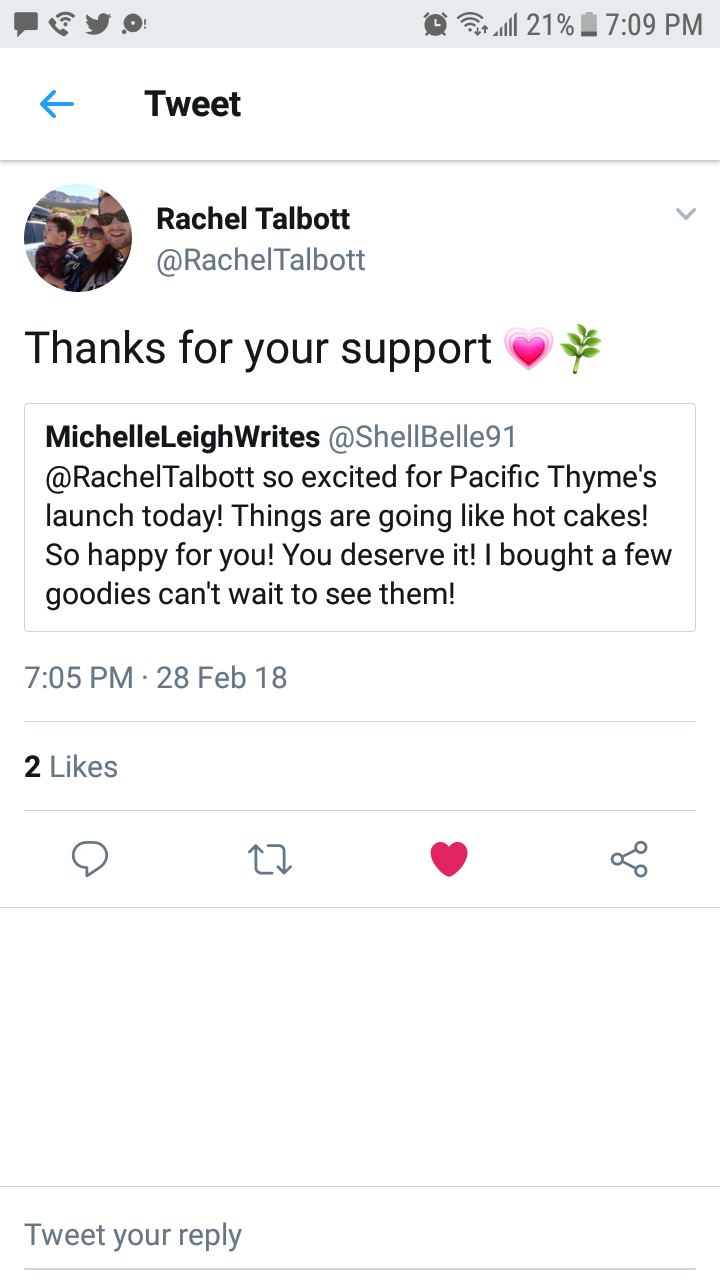Tap the Twitter bird notification icon
Viewport: 720px width, 1280px height.
click(98, 24)
